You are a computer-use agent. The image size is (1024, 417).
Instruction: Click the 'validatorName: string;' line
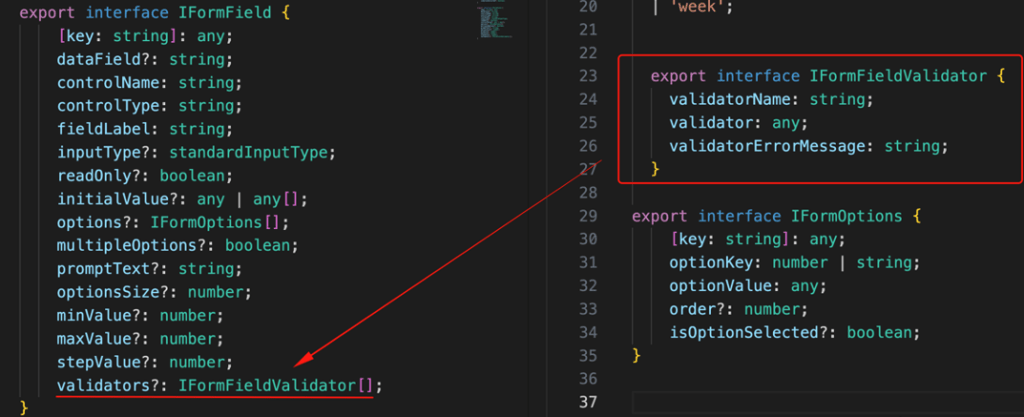(771, 100)
